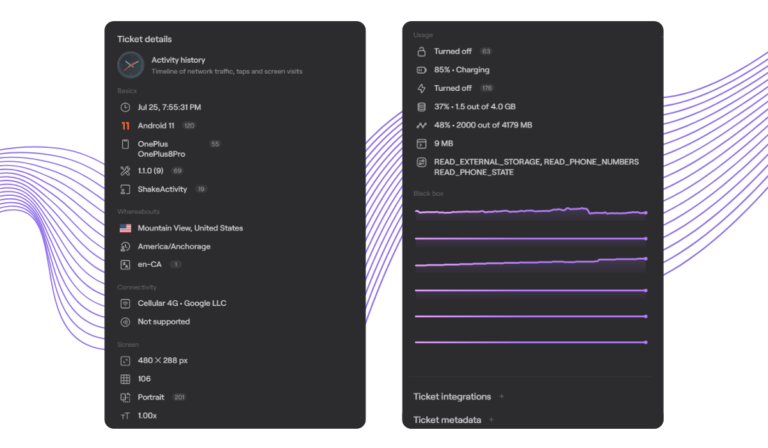This screenshot has width=768, height=448.
Task: Click the timezone icon beside America/Anchorage
Action: pos(125,246)
